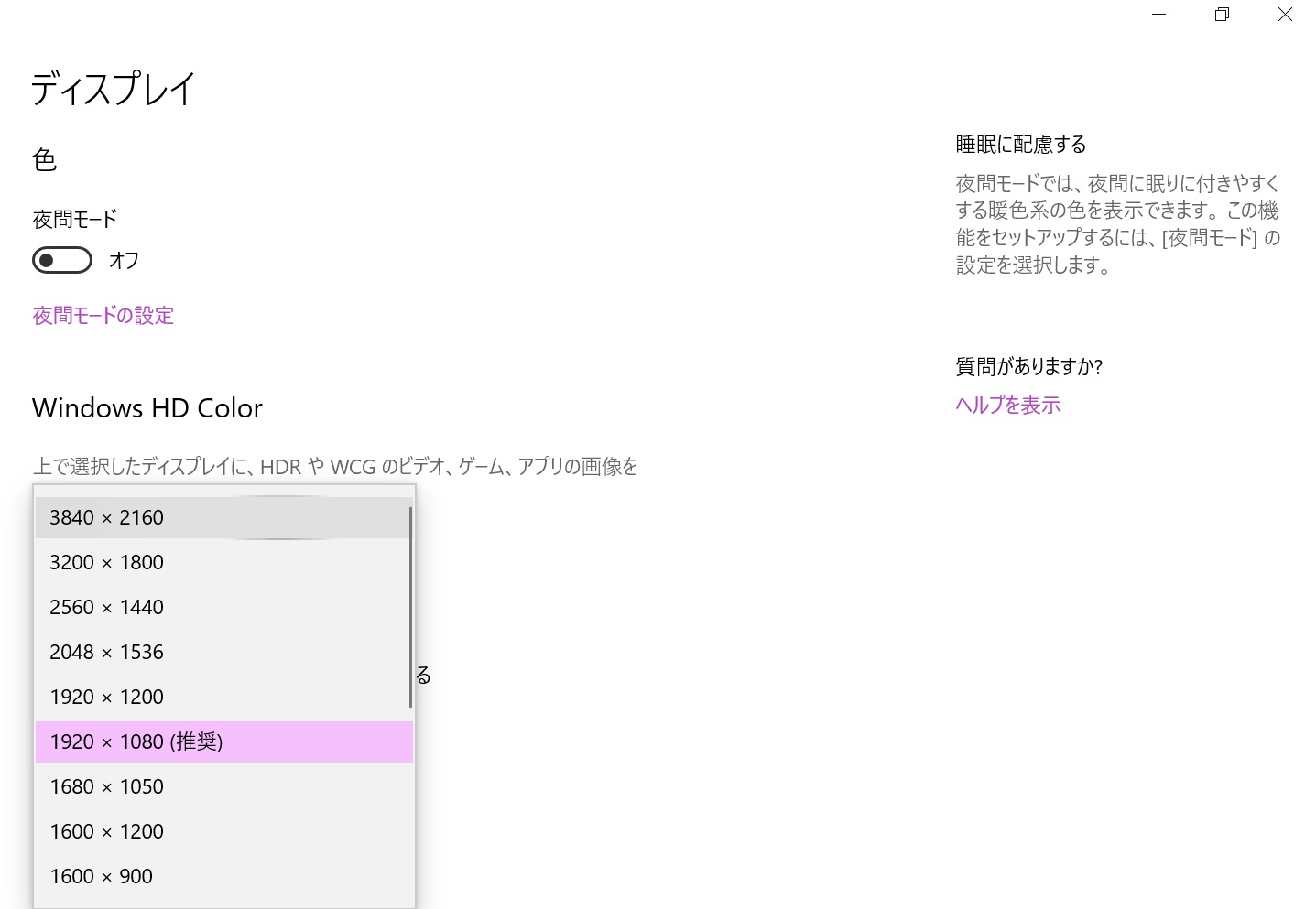Screen dimensions: 1316x909
Task: Choose 1600 × 900 resolution entry
Action: coord(102,877)
